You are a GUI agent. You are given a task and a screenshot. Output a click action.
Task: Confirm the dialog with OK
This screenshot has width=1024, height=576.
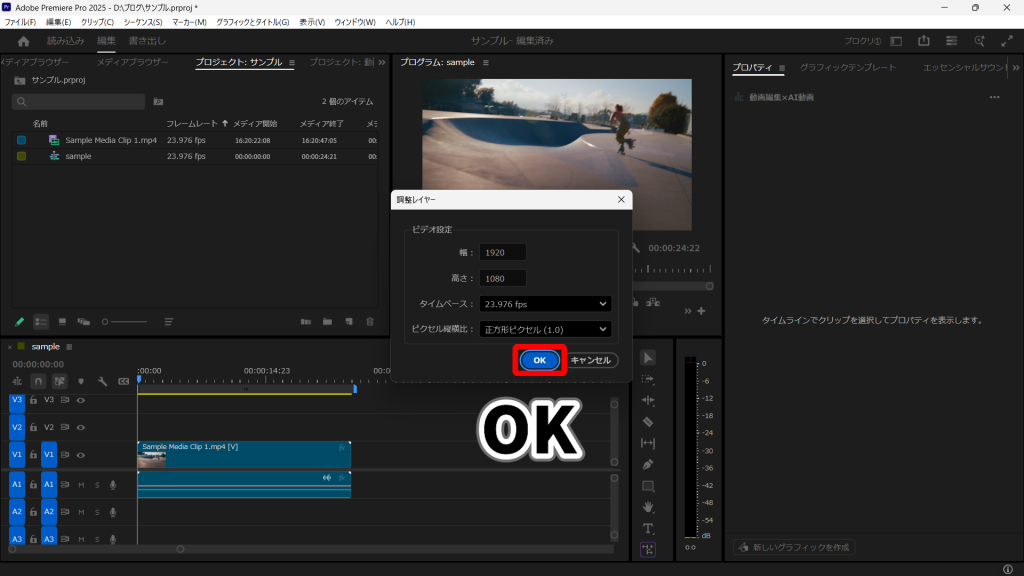539,360
